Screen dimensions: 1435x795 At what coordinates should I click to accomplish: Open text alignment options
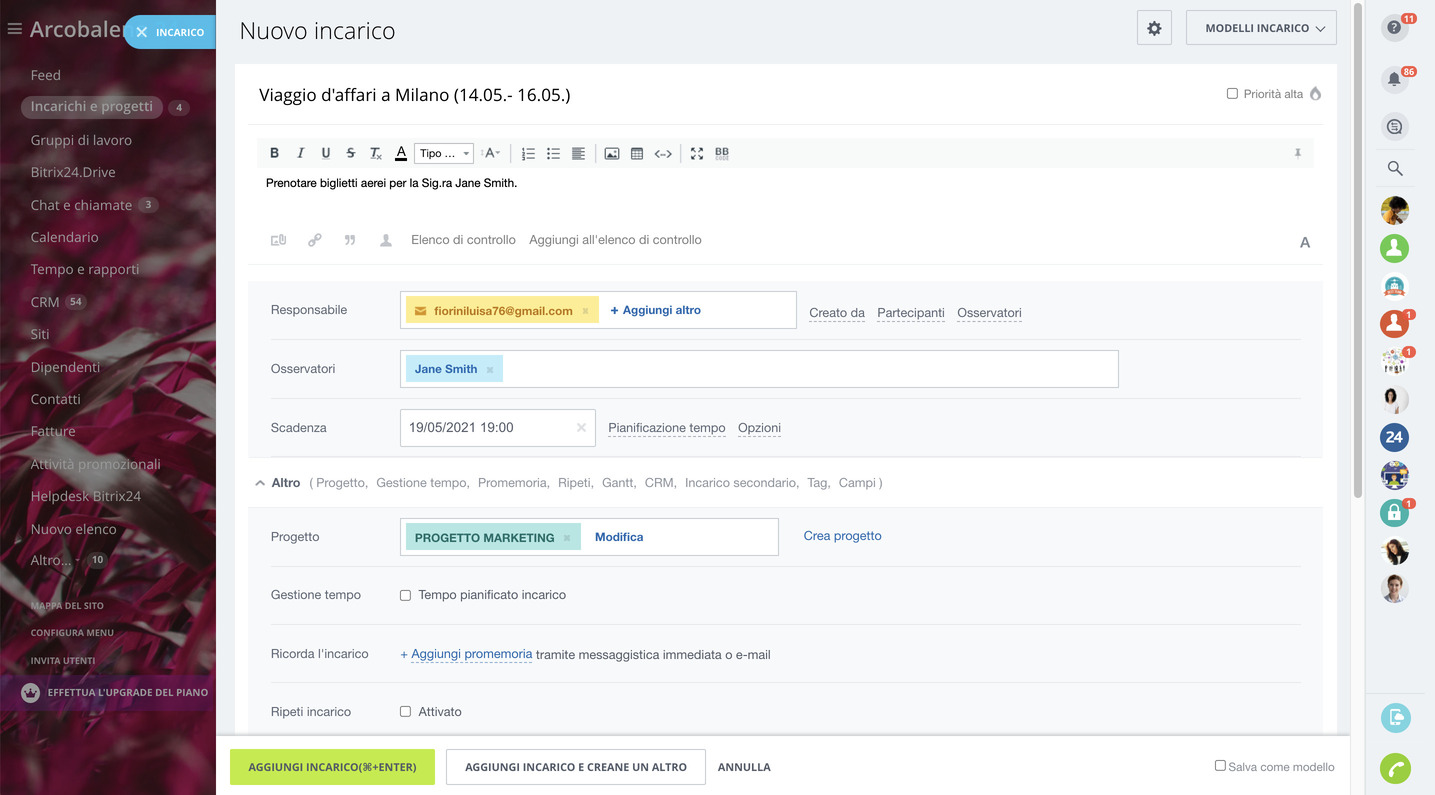pos(578,153)
